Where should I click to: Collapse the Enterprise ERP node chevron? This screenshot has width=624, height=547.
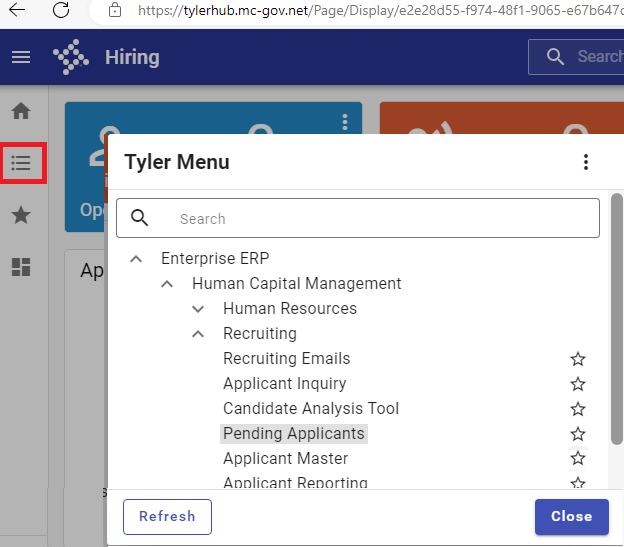pos(136,259)
